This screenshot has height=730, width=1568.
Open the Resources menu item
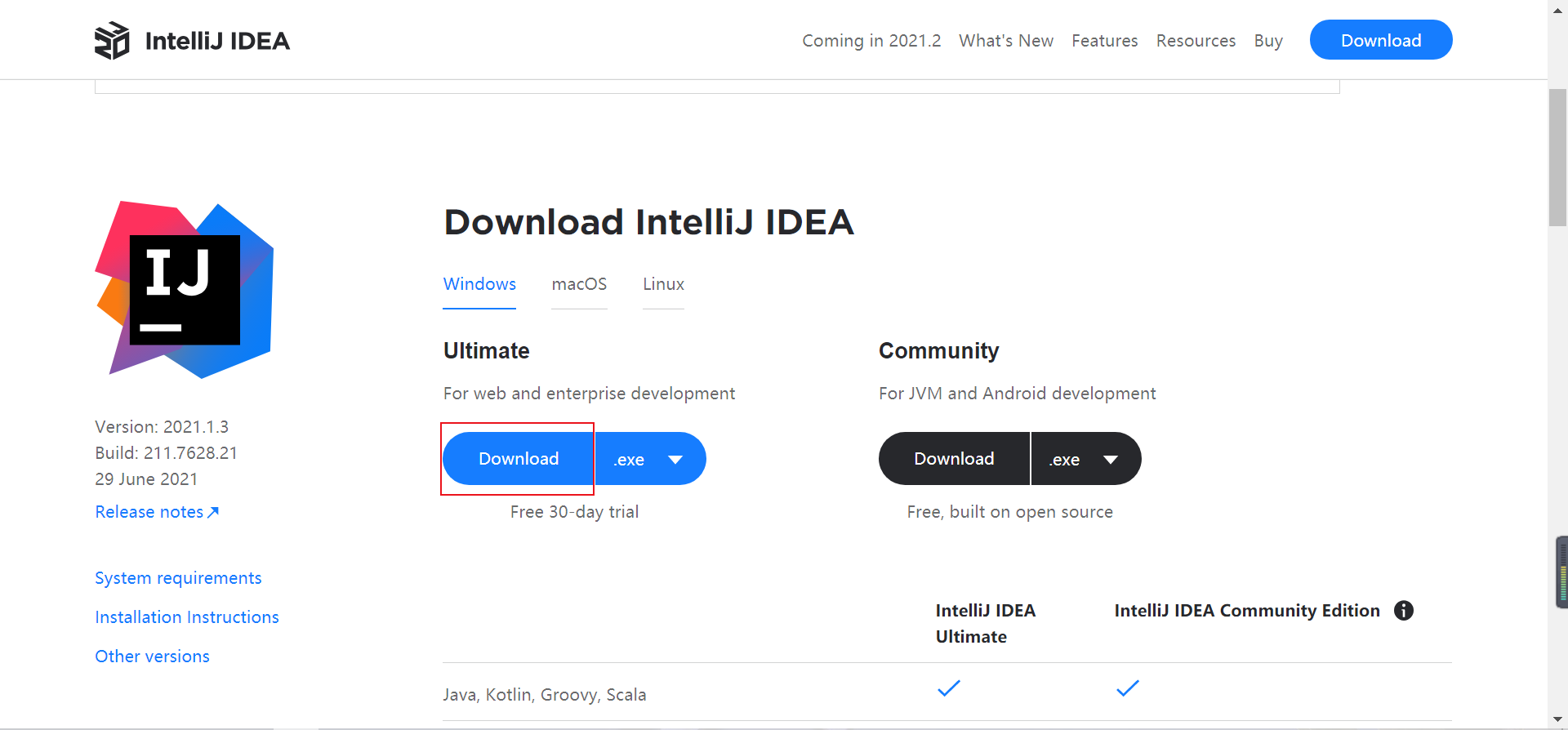tap(1196, 41)
